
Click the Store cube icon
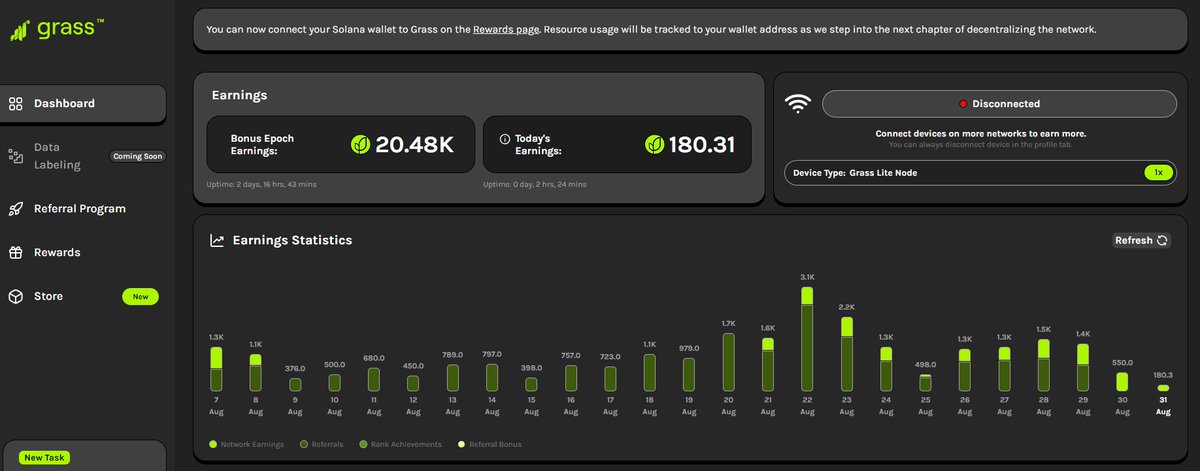(15, 297)
